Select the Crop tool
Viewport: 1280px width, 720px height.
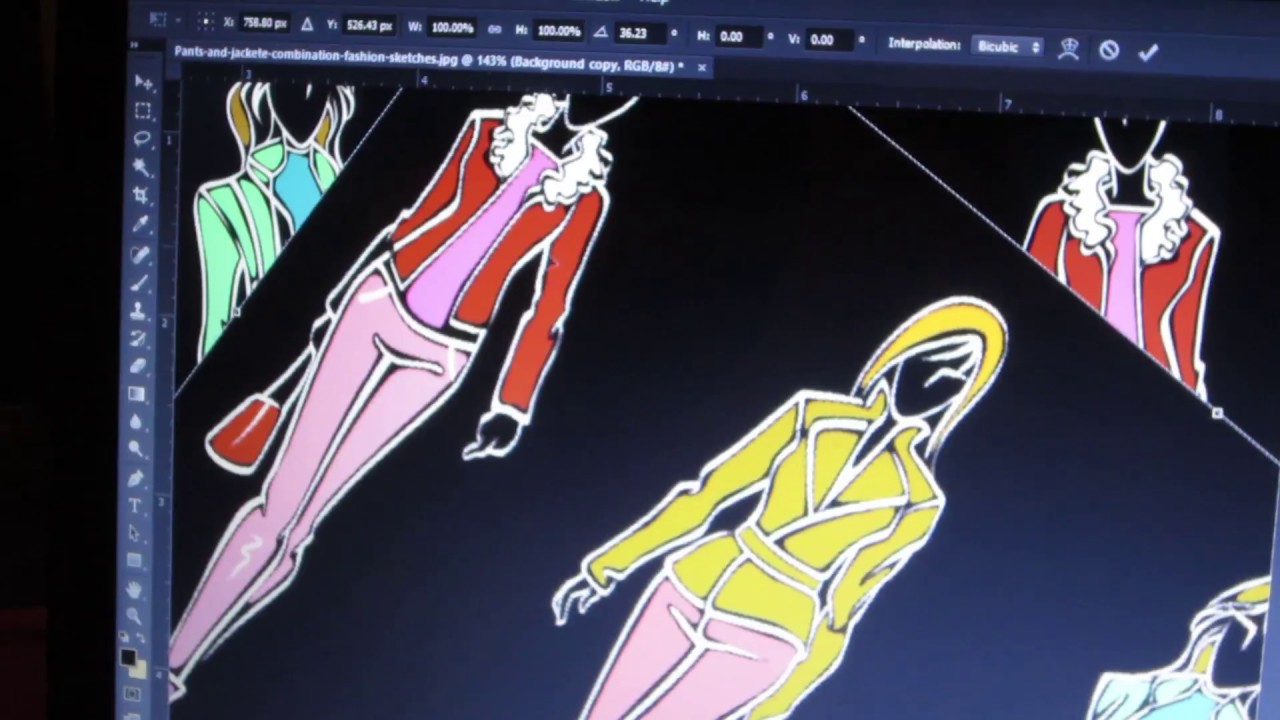tap(141, 195)
